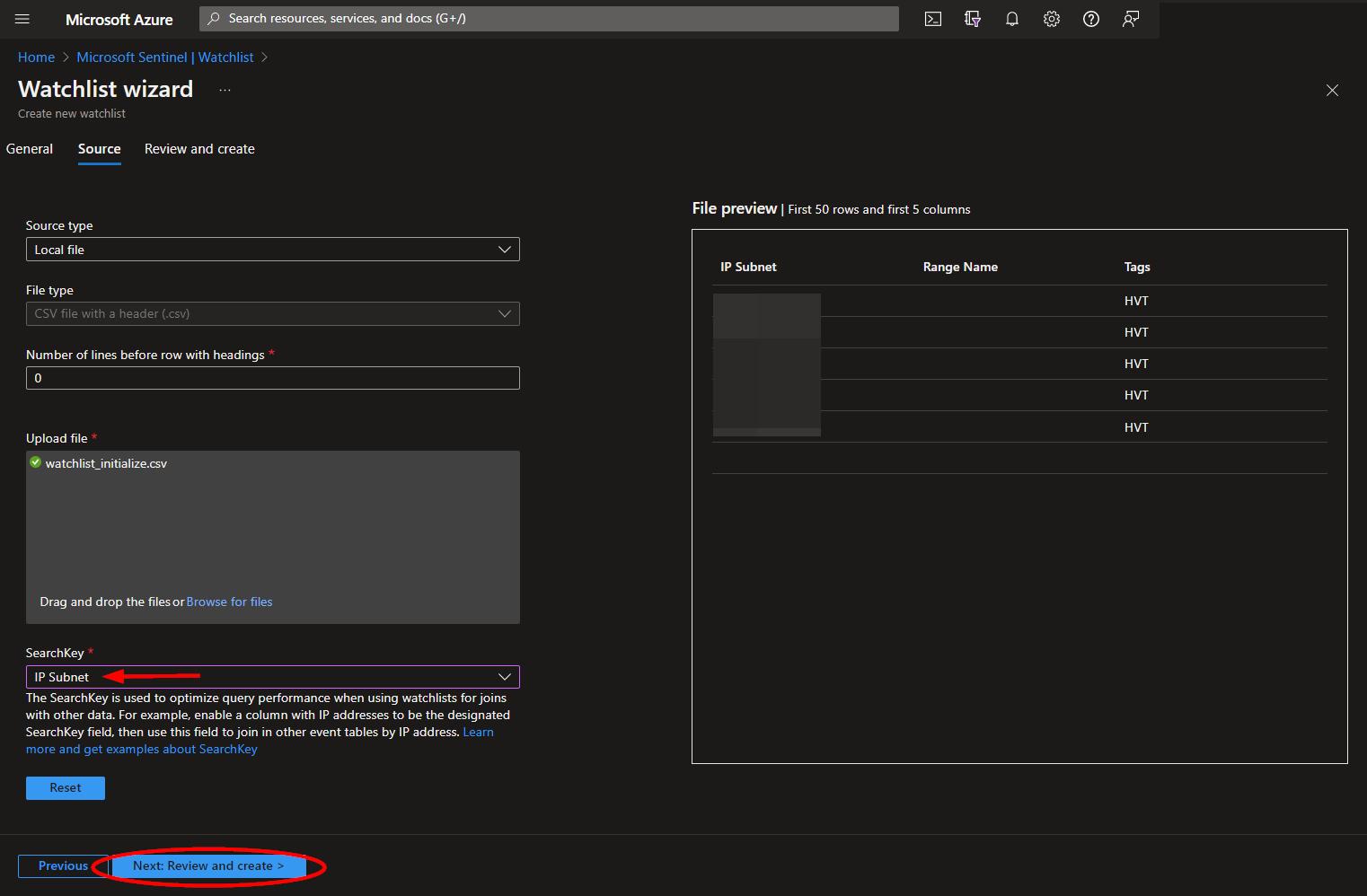Open the Help question mark icon

click(1091, 19)
